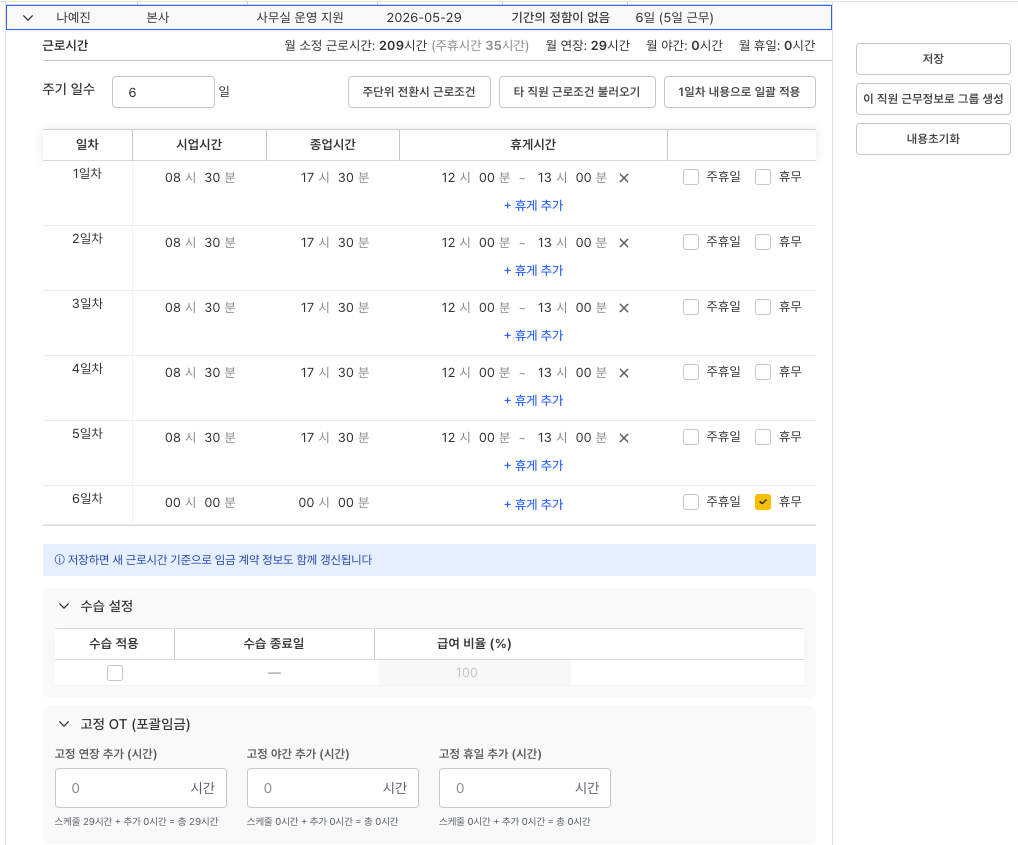1018x845 pixels.
Task: Click the 월 소정 근로시간: 209시간 text
Action: (x=356, y=45)
